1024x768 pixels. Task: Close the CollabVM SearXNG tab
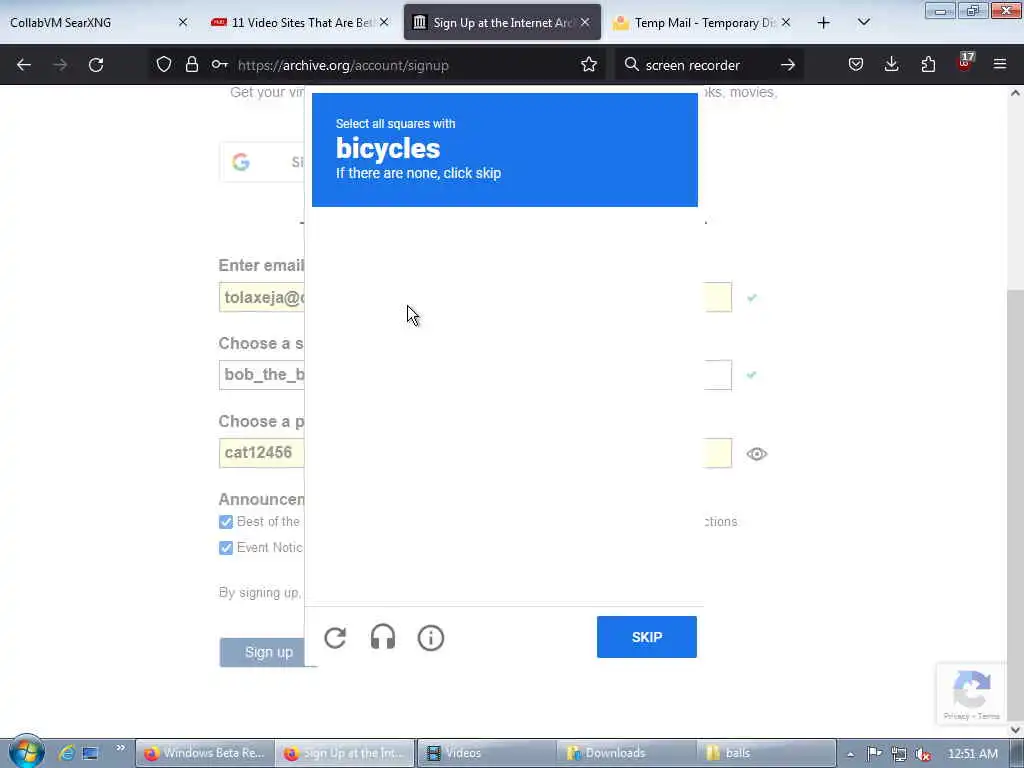(x=183, y=23)
